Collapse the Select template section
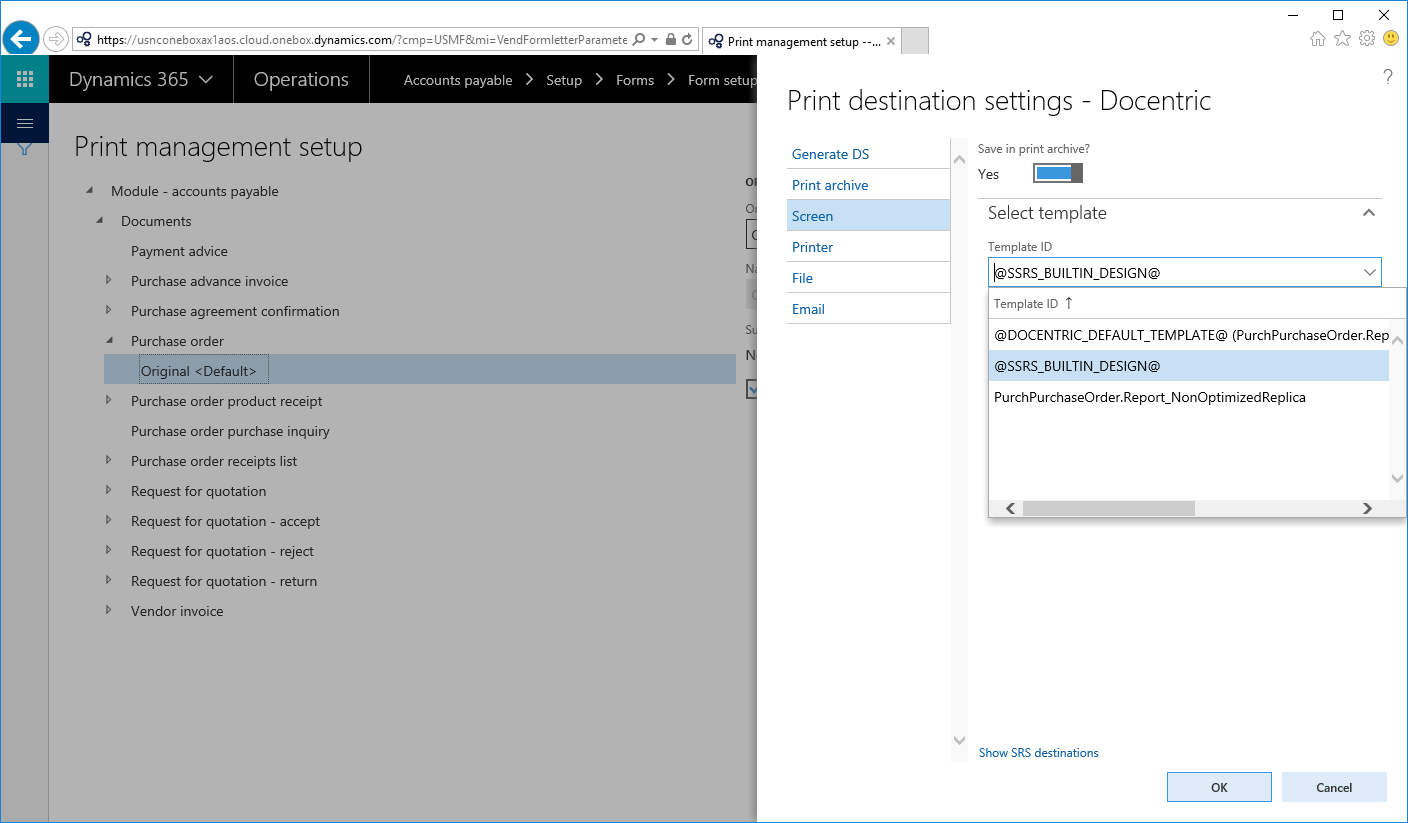Screen dimensions: 1408x823 [x=1369, y=213]
